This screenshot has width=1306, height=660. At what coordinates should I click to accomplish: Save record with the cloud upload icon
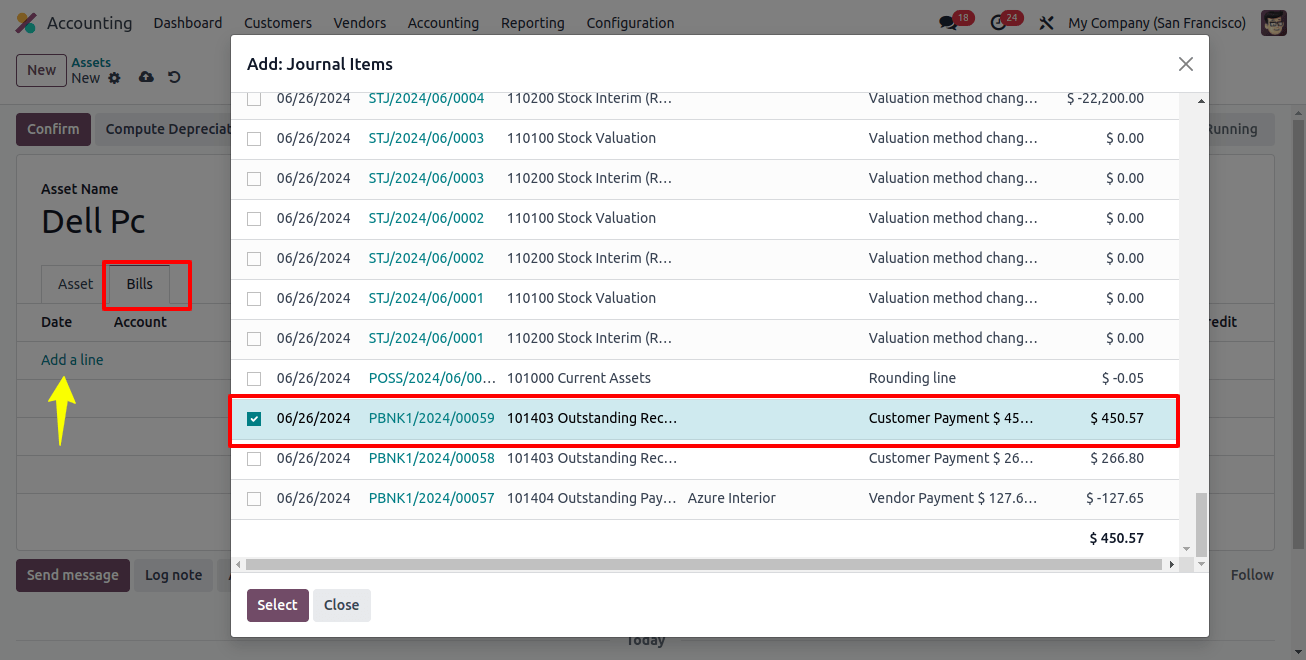[x=146, y=77]
